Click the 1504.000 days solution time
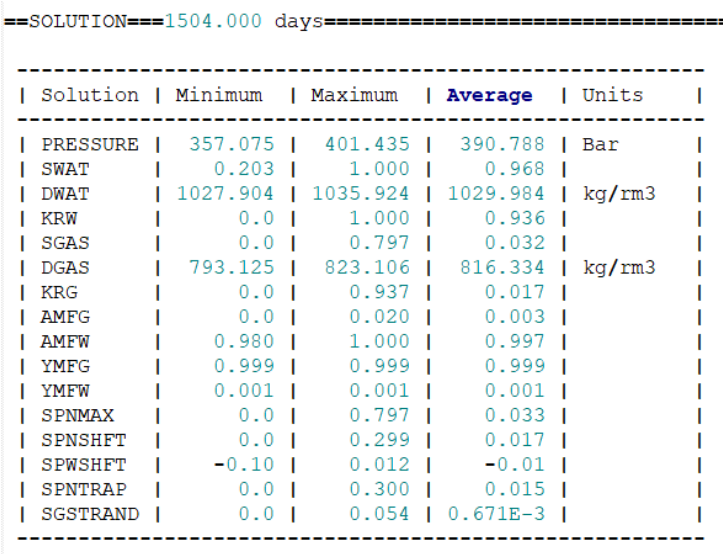 [242, 21]
